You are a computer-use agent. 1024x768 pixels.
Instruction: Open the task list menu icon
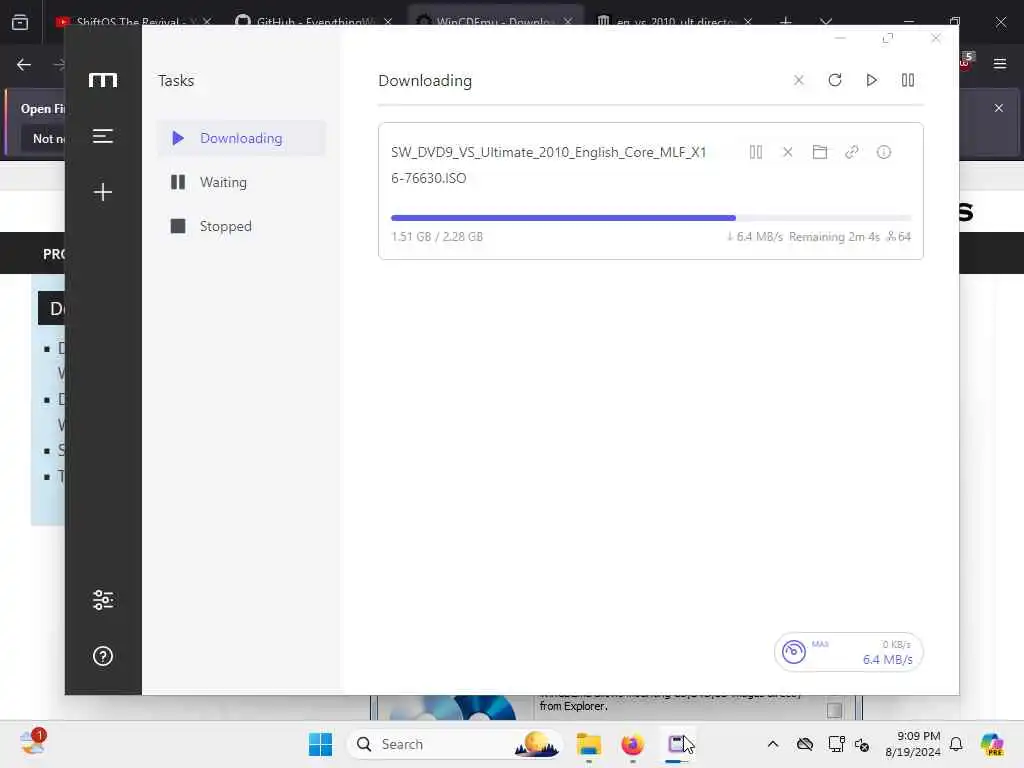(x=103, y=136)
